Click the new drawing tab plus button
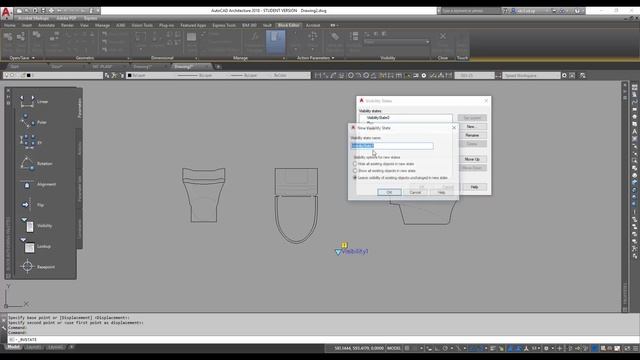 coord(218,67)
